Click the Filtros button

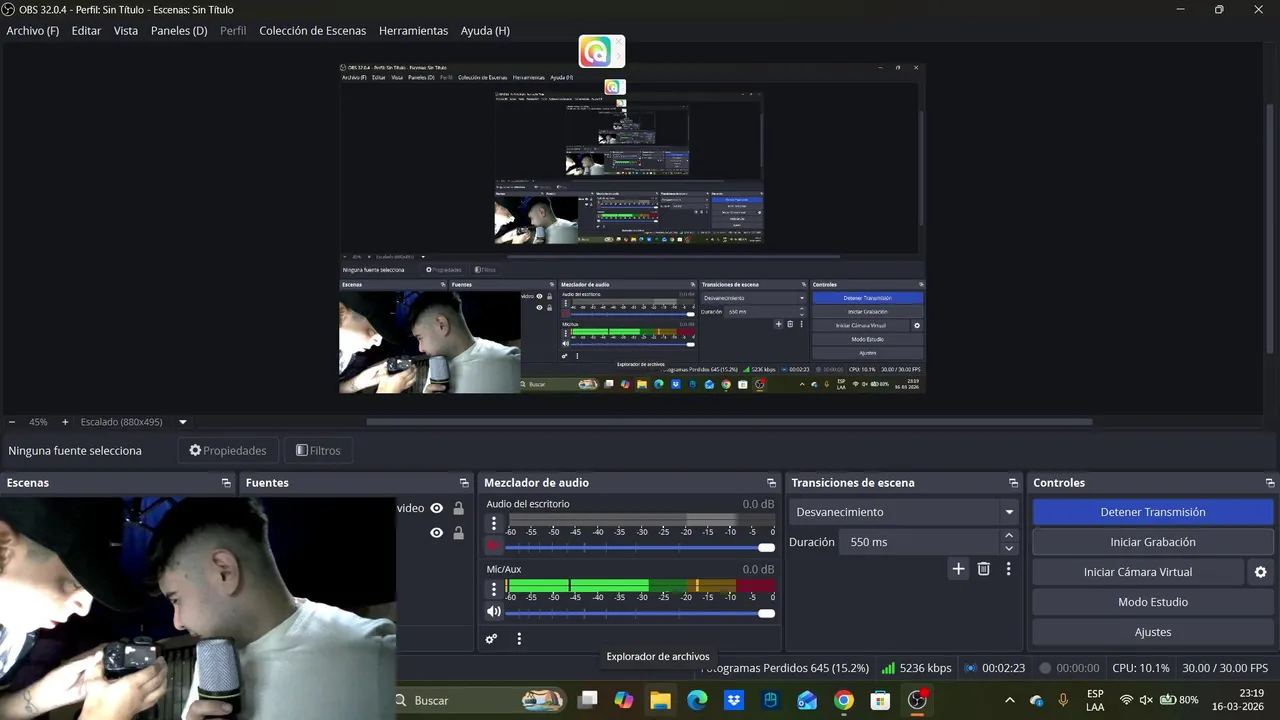point(318,451)
